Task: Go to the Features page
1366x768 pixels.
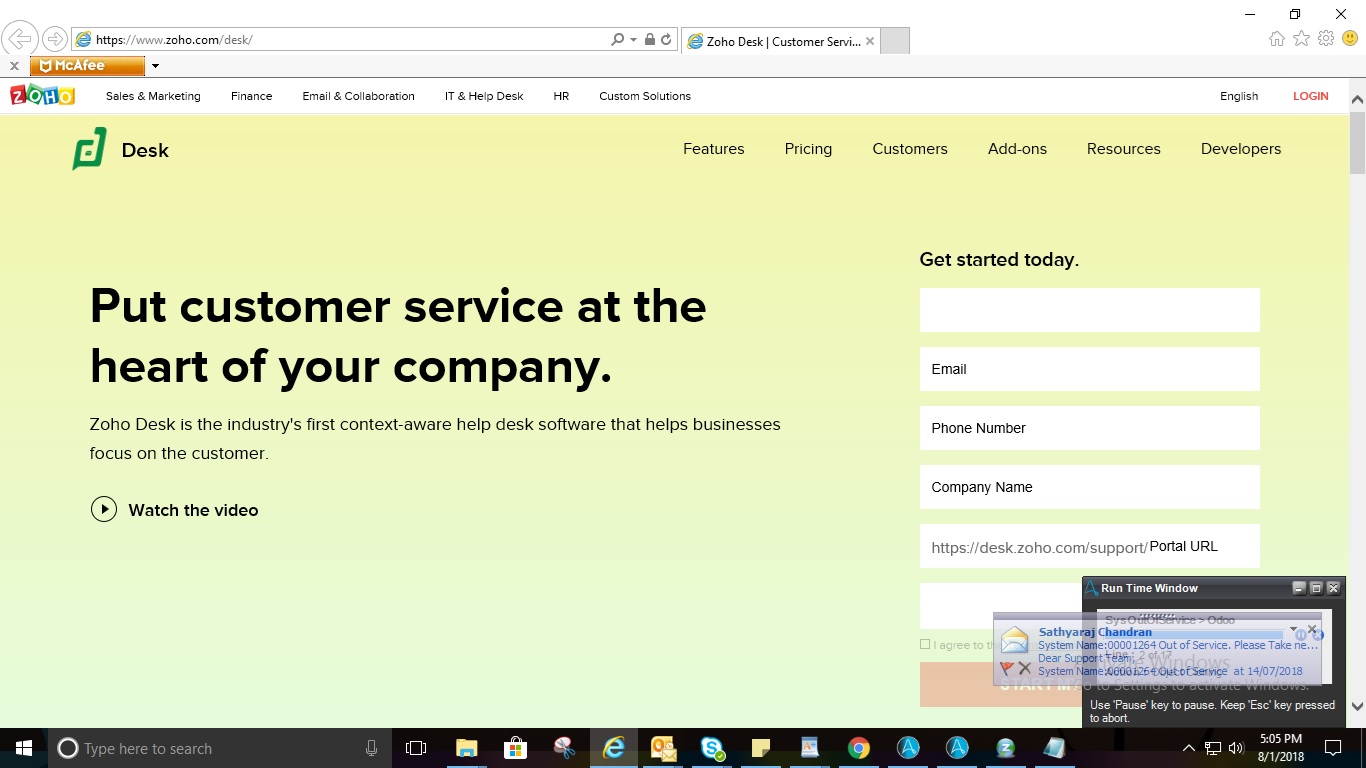Action: click(713, 149)
